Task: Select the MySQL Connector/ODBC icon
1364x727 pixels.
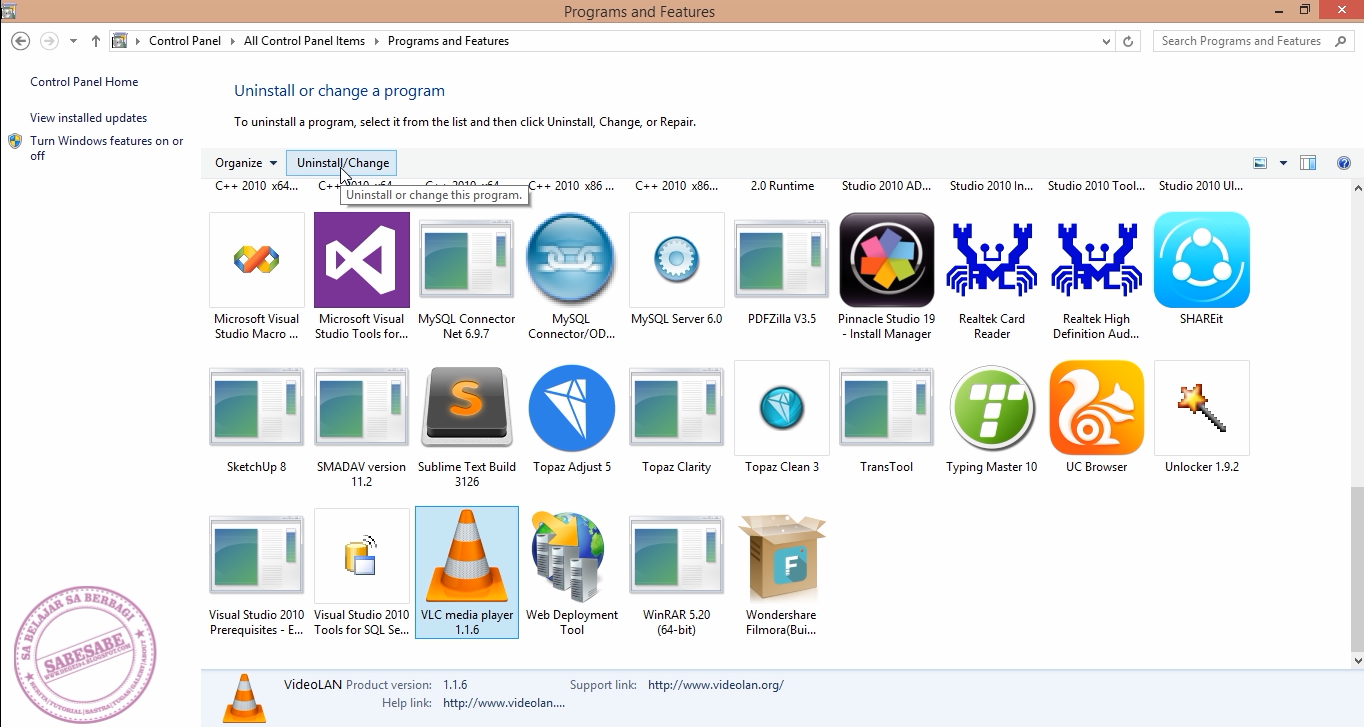Action: coord(571,260)
